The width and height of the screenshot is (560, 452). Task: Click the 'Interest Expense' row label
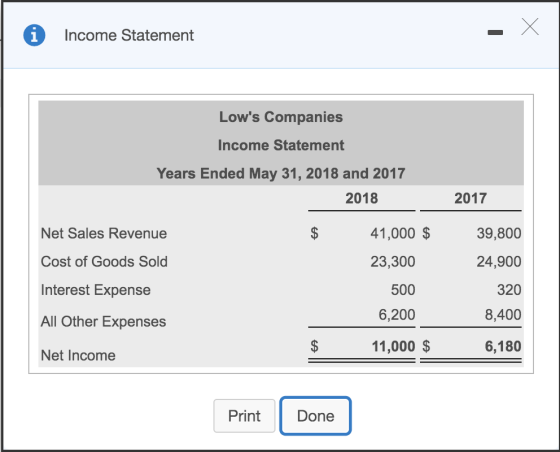click(x=96, y=290)
